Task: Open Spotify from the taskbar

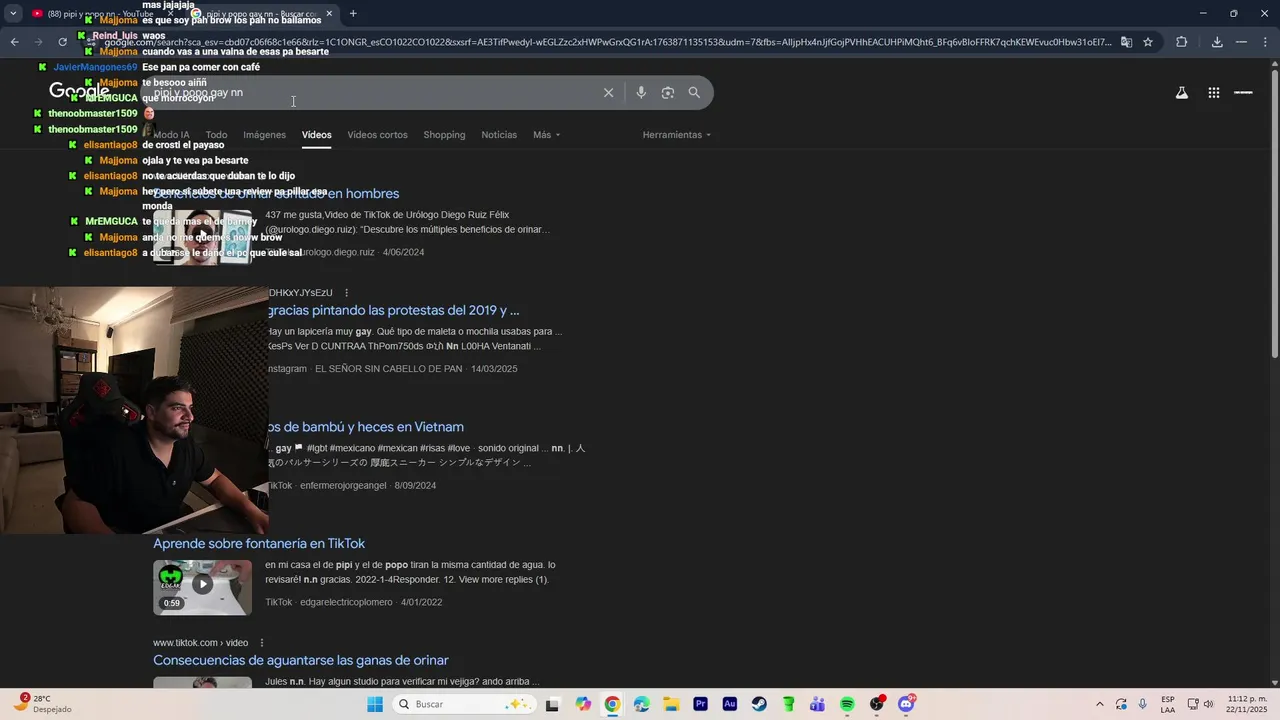Action: 847,704
